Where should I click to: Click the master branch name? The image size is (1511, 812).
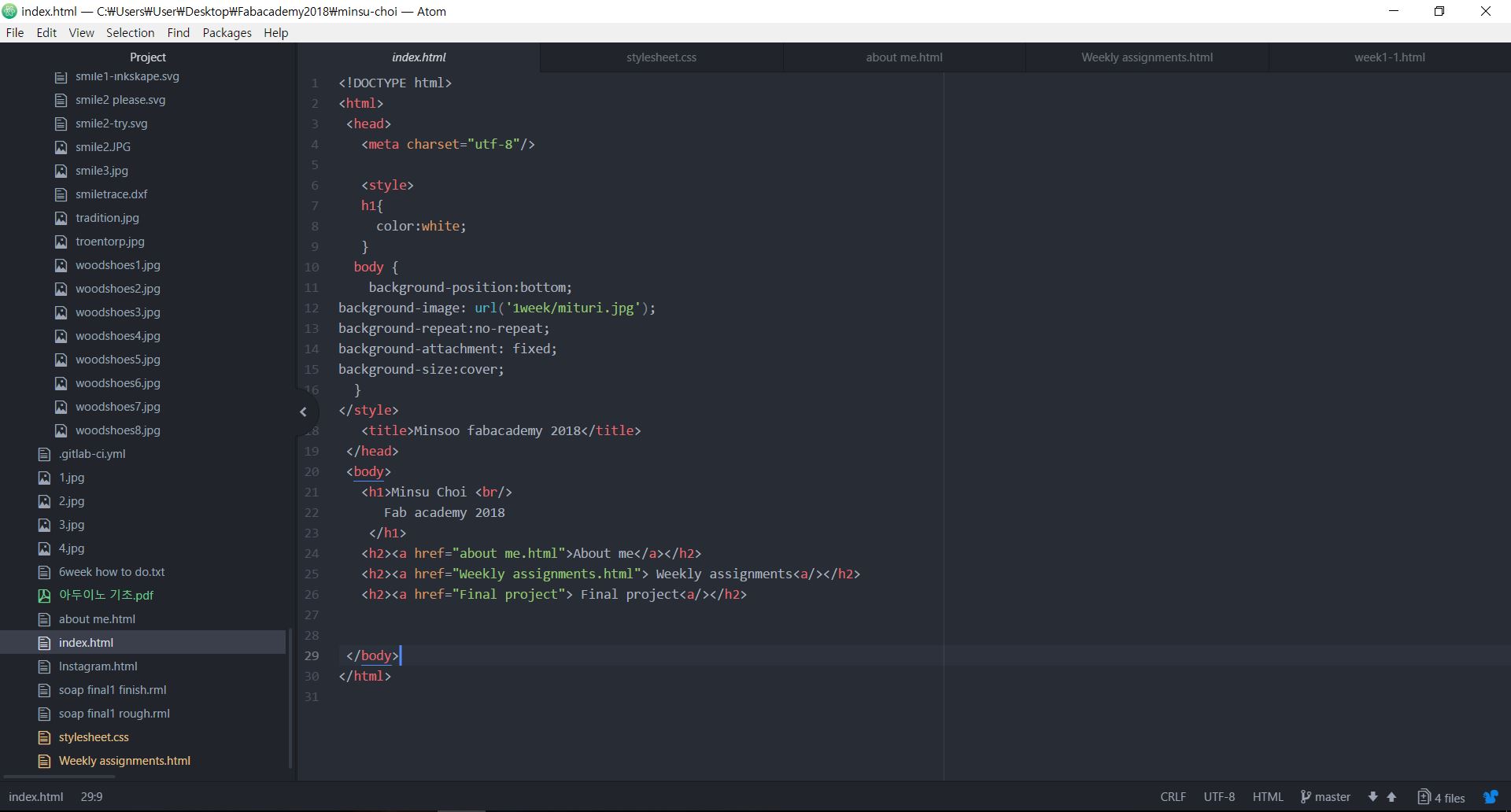tap(1332, 797)
